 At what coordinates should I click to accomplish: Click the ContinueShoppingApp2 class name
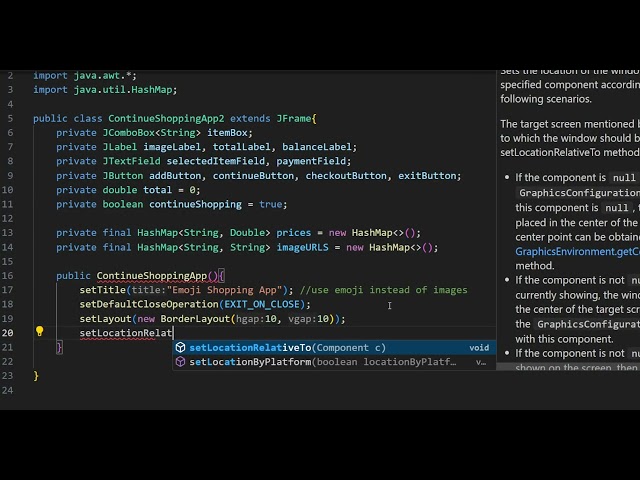(166, 118)
